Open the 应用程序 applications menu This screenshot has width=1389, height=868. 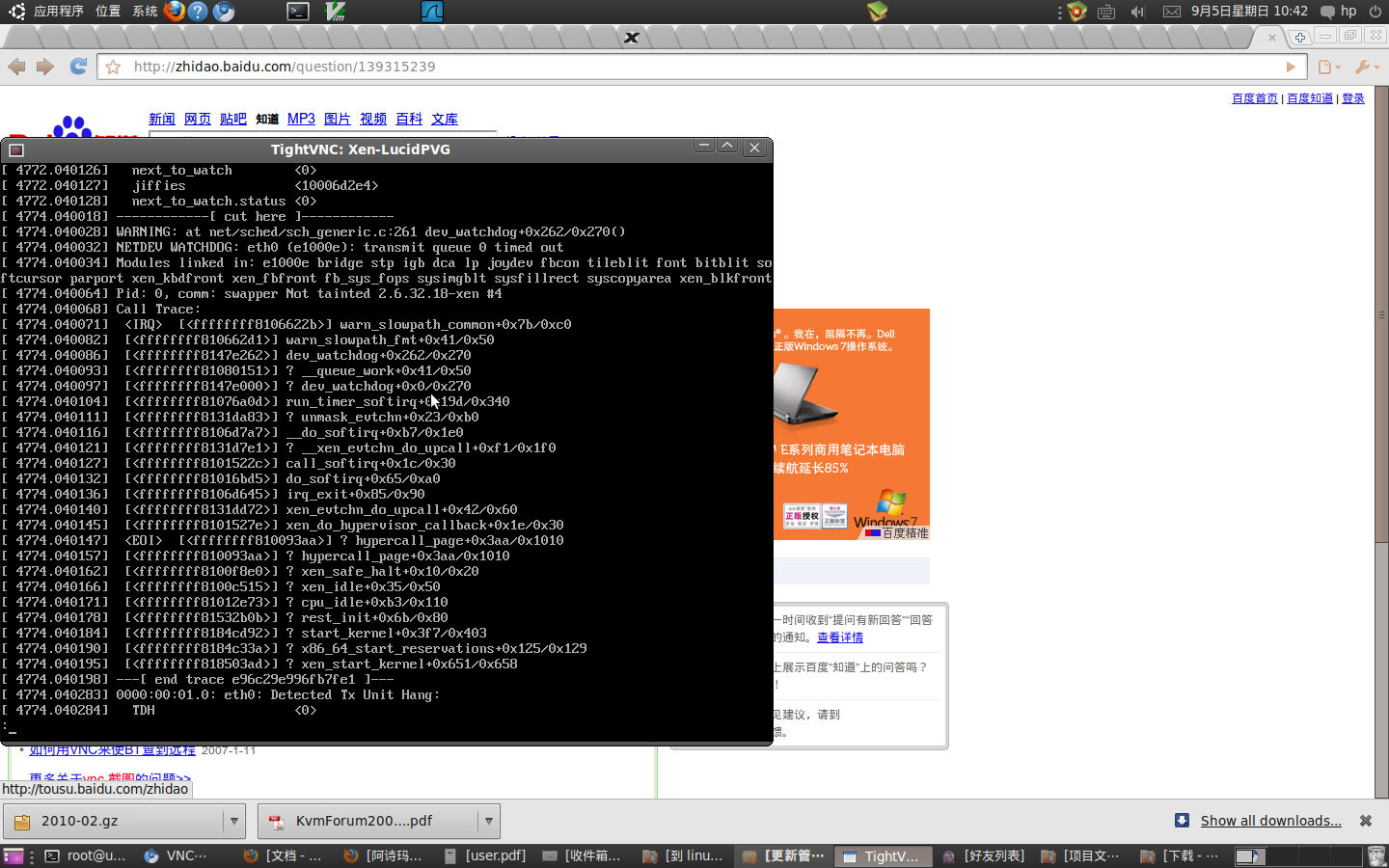point(58,12)
